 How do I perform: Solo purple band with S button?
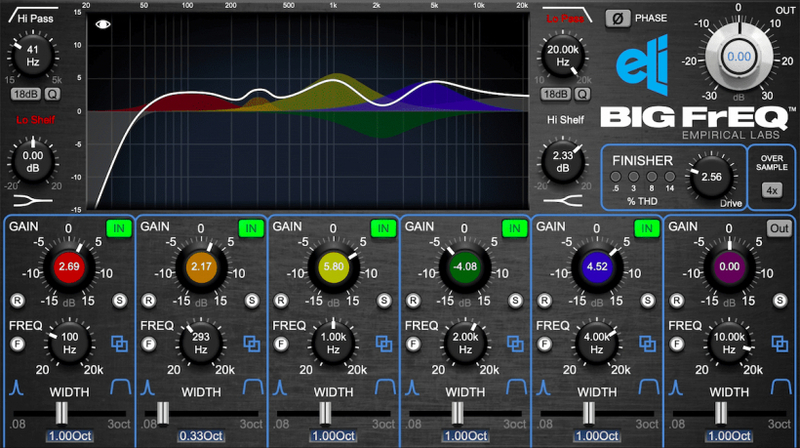tap(780, 301)
